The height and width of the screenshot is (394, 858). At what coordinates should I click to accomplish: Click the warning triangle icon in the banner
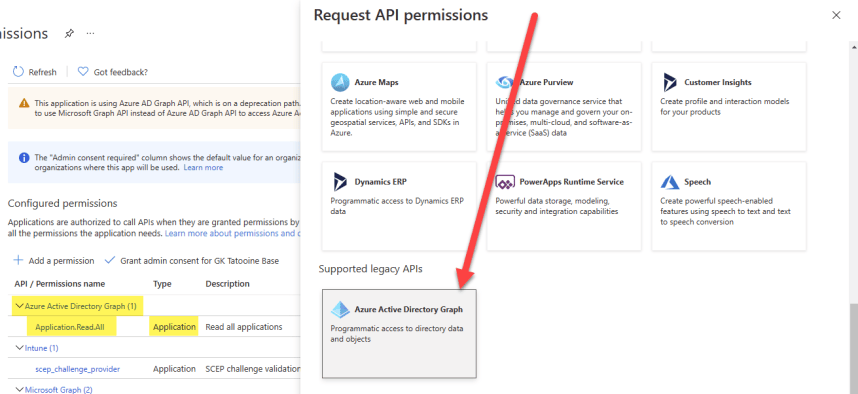[x=24, y=103]
